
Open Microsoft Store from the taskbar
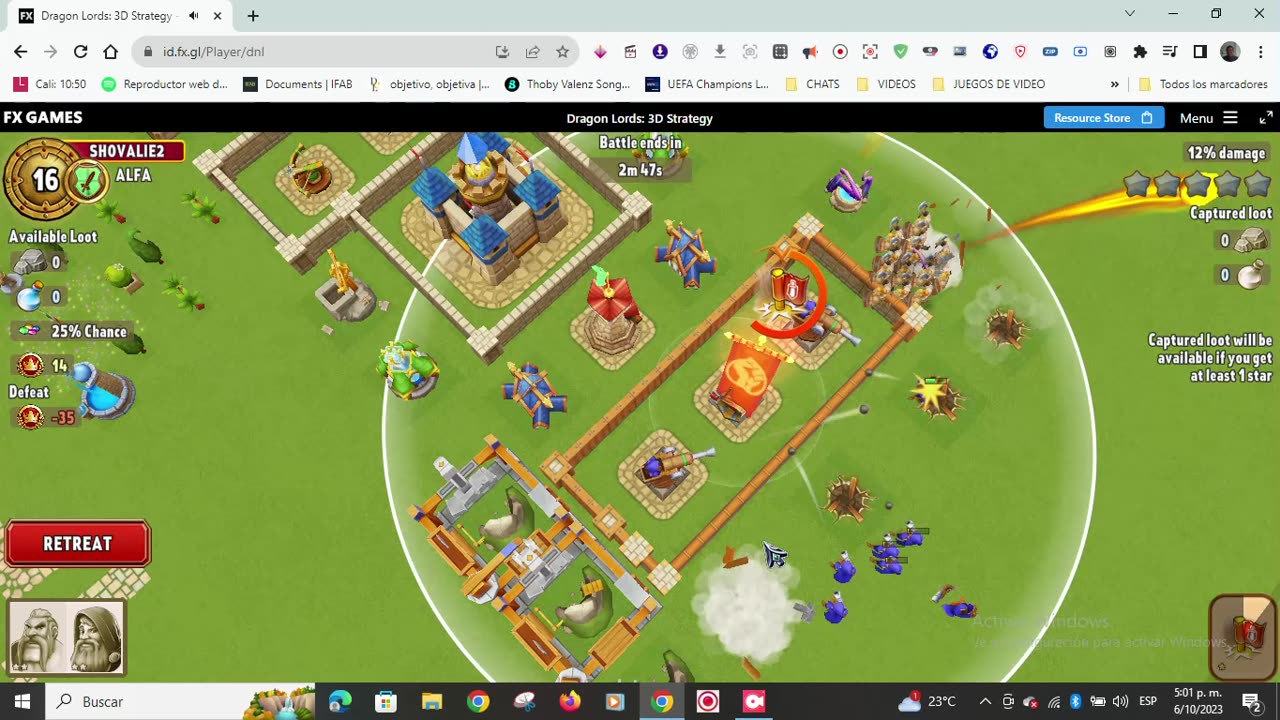coord(386,702)
